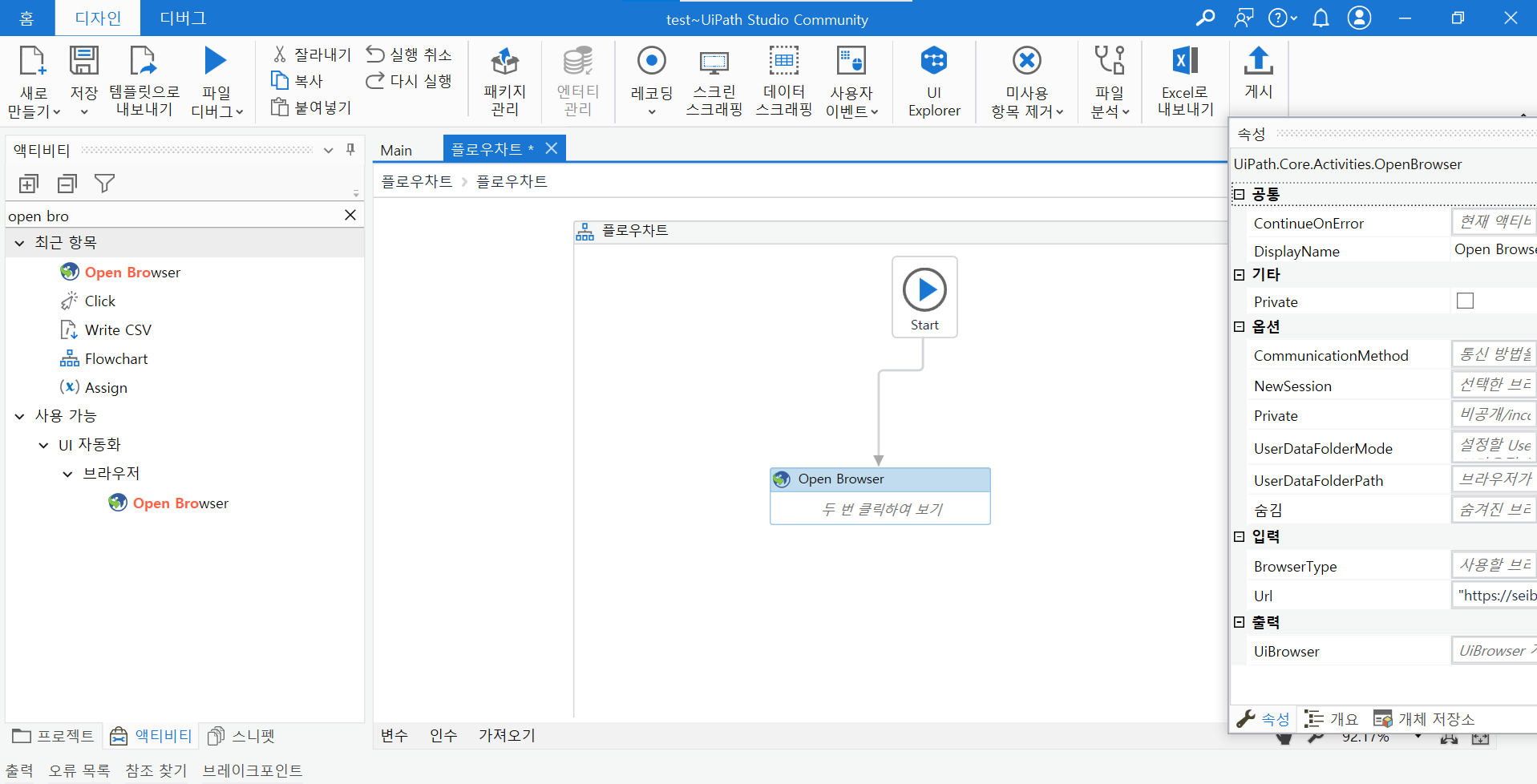Open the user account icon
The height and width of the screenshot is (784, 1537).
[1359, 18]
